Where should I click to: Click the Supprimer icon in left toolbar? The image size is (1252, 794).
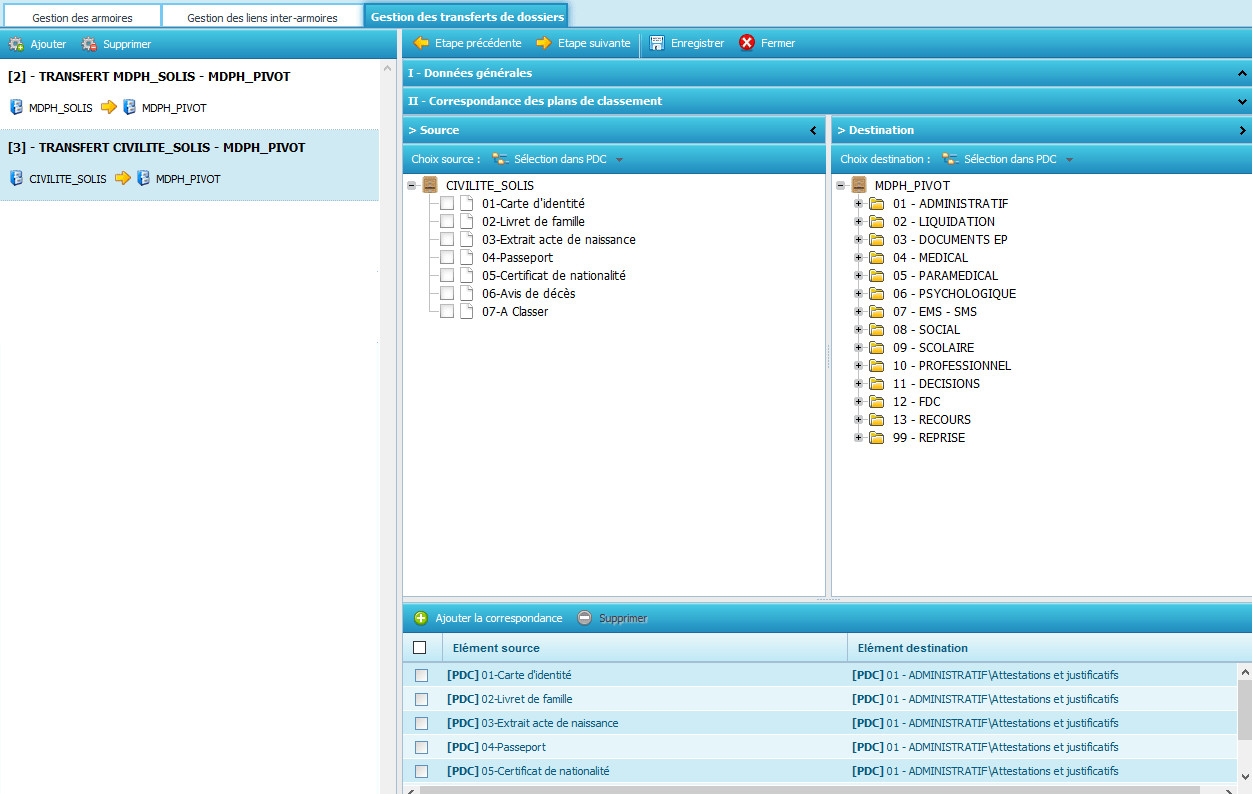point(90,44)
